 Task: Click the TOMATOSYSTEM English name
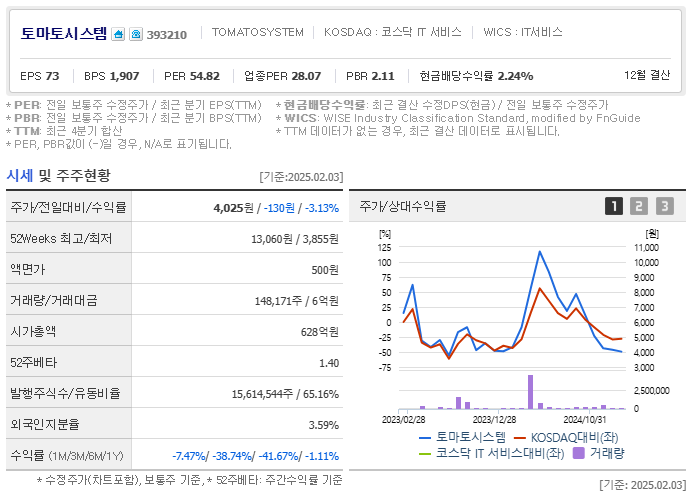pos(258,32)
